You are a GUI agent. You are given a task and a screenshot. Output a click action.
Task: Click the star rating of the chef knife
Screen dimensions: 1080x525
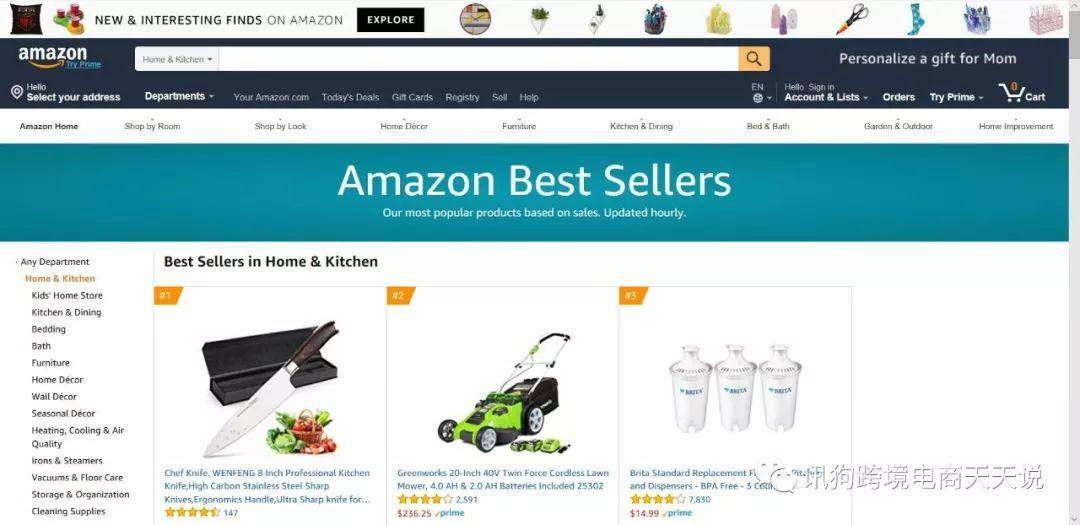192,513
